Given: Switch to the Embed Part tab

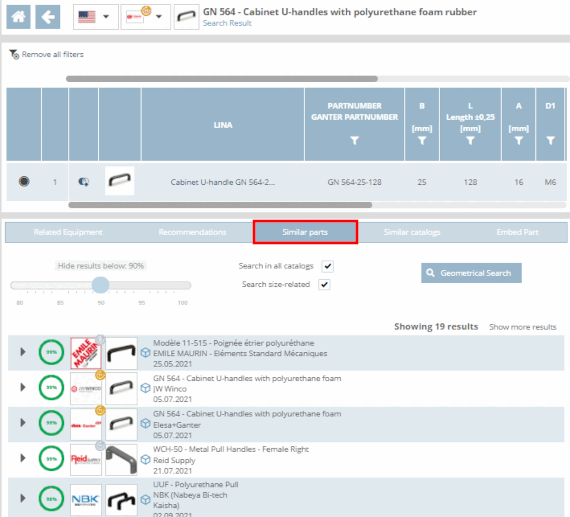Looking at the screenshot, I should [517, 232].
